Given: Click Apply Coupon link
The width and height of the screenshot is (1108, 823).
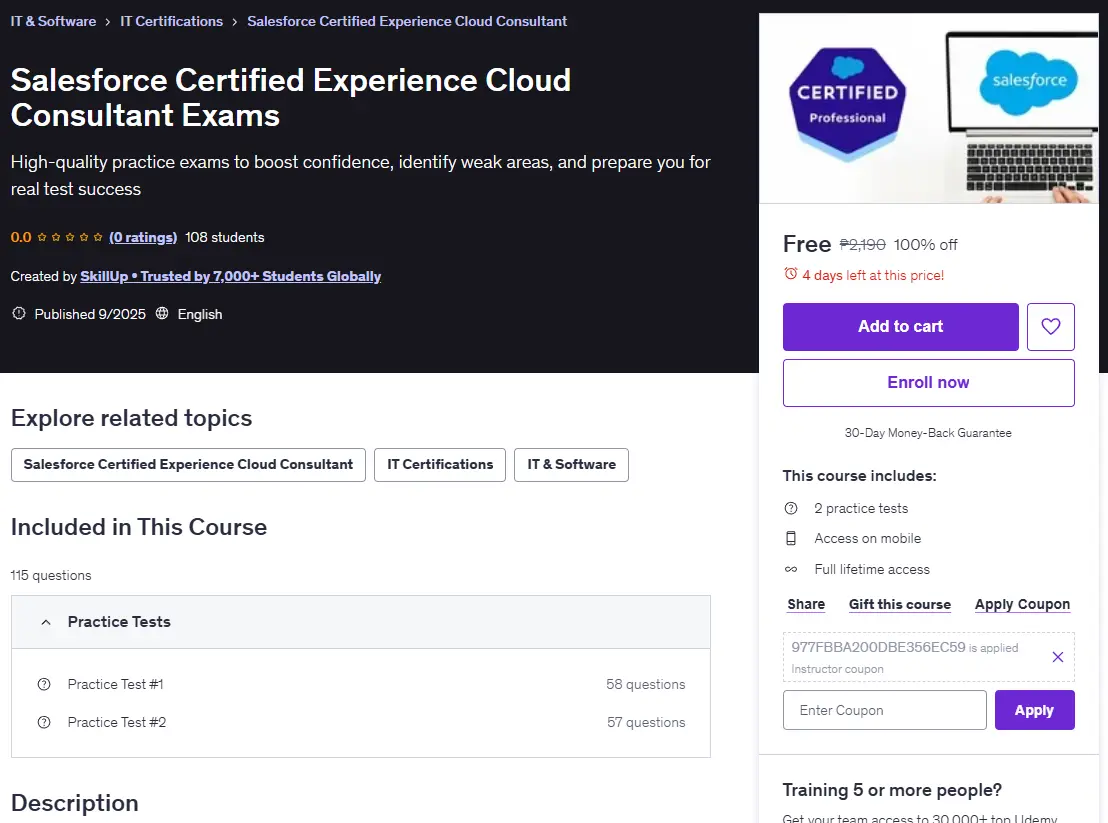Looking at the screenshot, I should pyautogui.click(x=1022, y=605).
